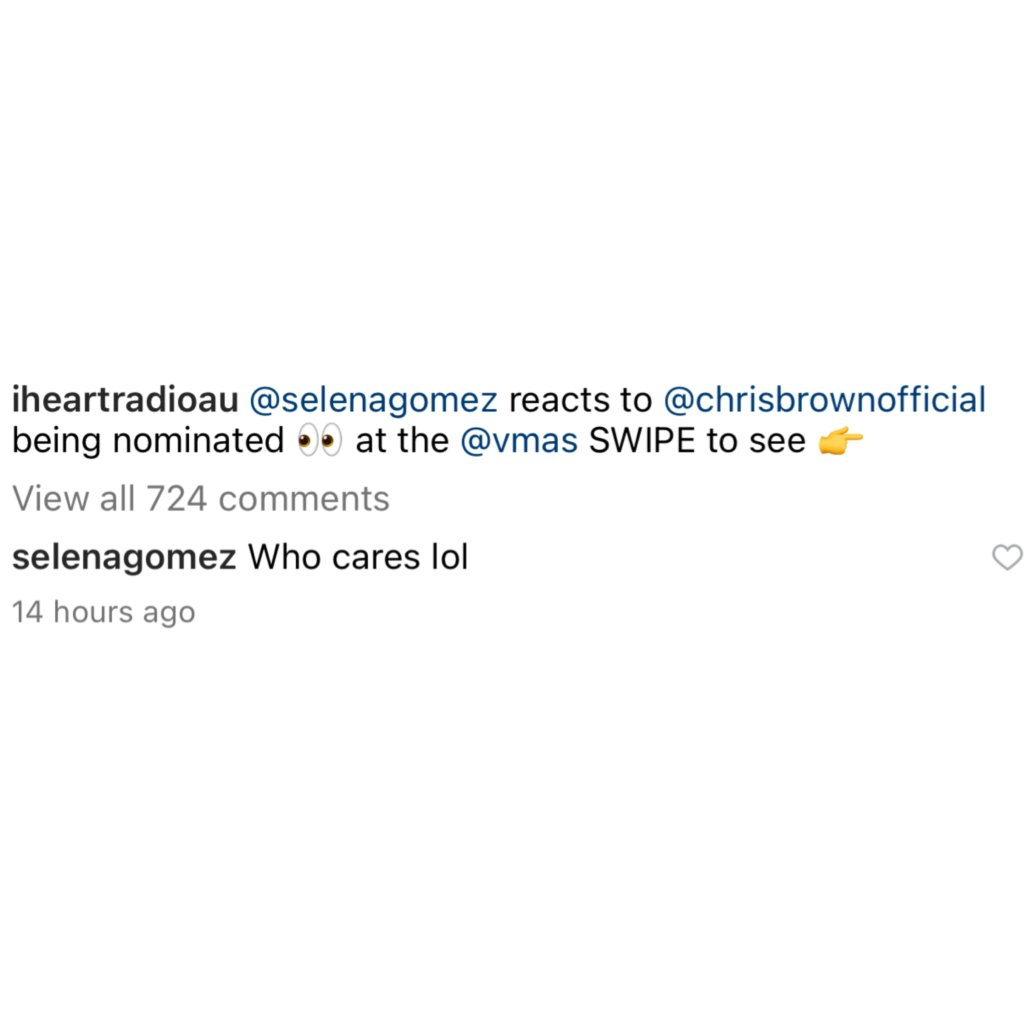Tap the word 'comments' in the view-all link

click(x=304, y=499)
